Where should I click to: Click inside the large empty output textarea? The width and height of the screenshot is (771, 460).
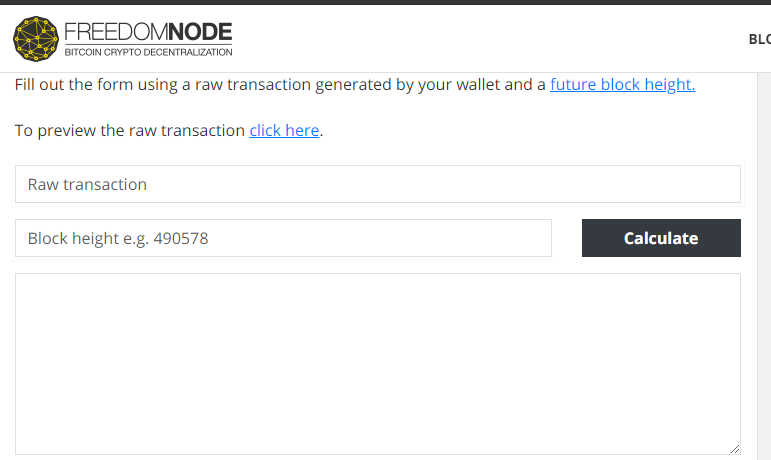click(x=378, y=364)
